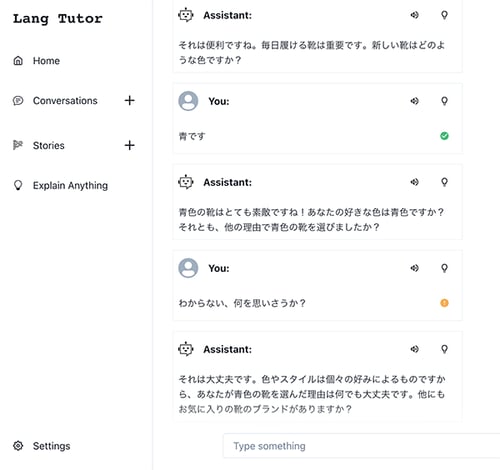Image resolution: width=500 pixels, height=470 pixels.
Task: Click the lightbulb on the first Assistant message
Action: tap(444, 15)
